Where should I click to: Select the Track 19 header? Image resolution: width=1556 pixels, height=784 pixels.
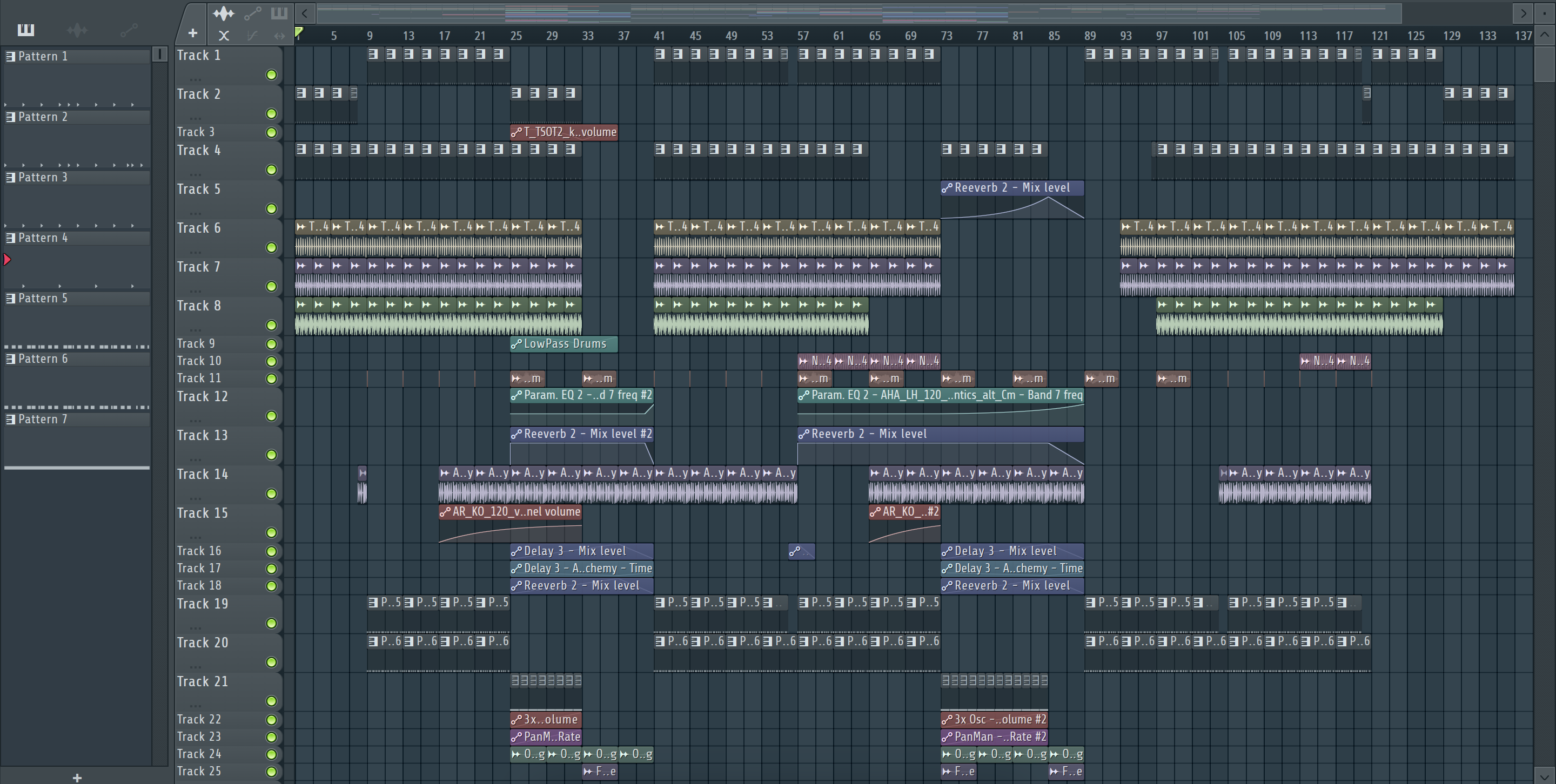coord(229,613)
